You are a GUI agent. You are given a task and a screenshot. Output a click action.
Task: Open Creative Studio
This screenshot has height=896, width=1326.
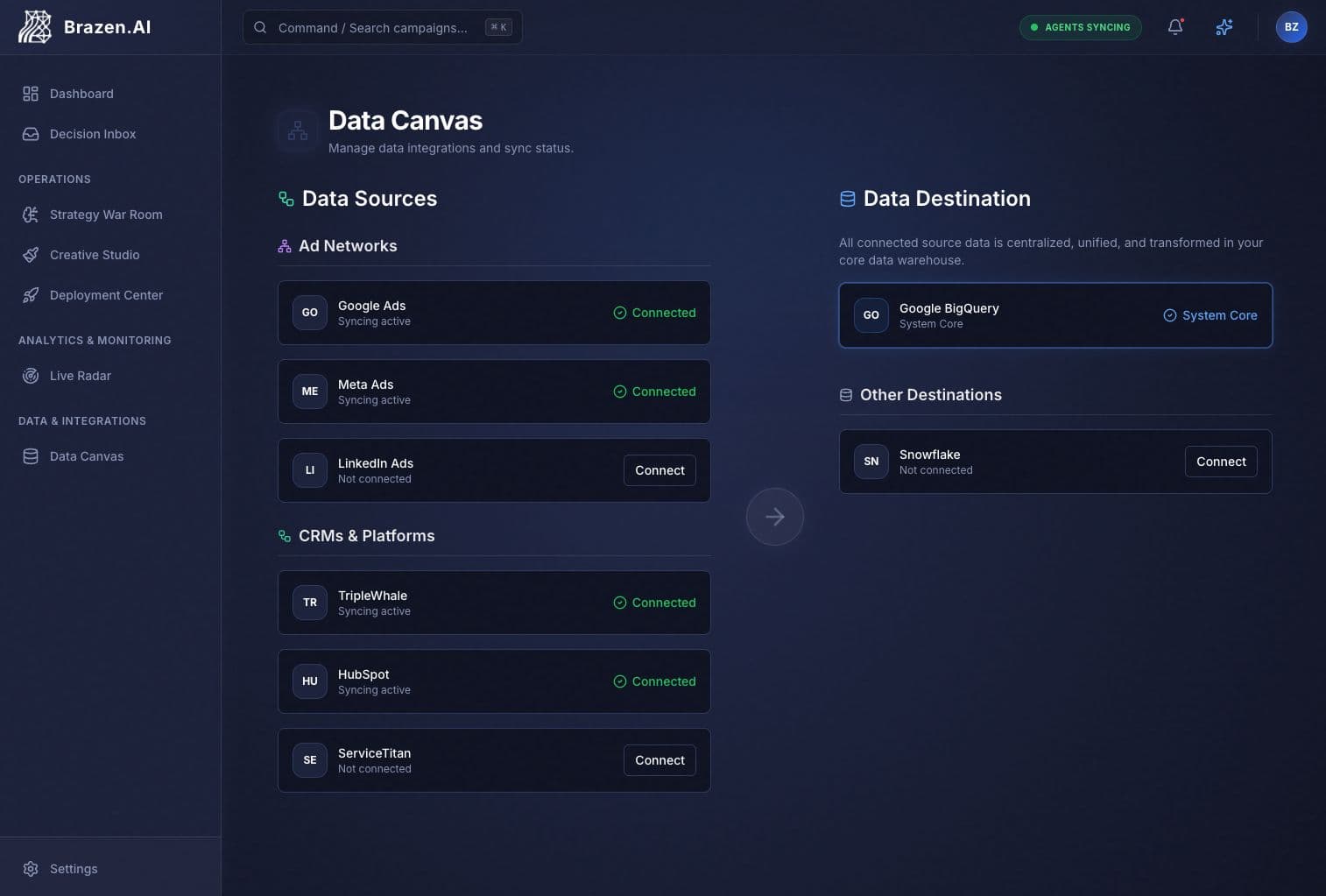[x=110, y=255]
